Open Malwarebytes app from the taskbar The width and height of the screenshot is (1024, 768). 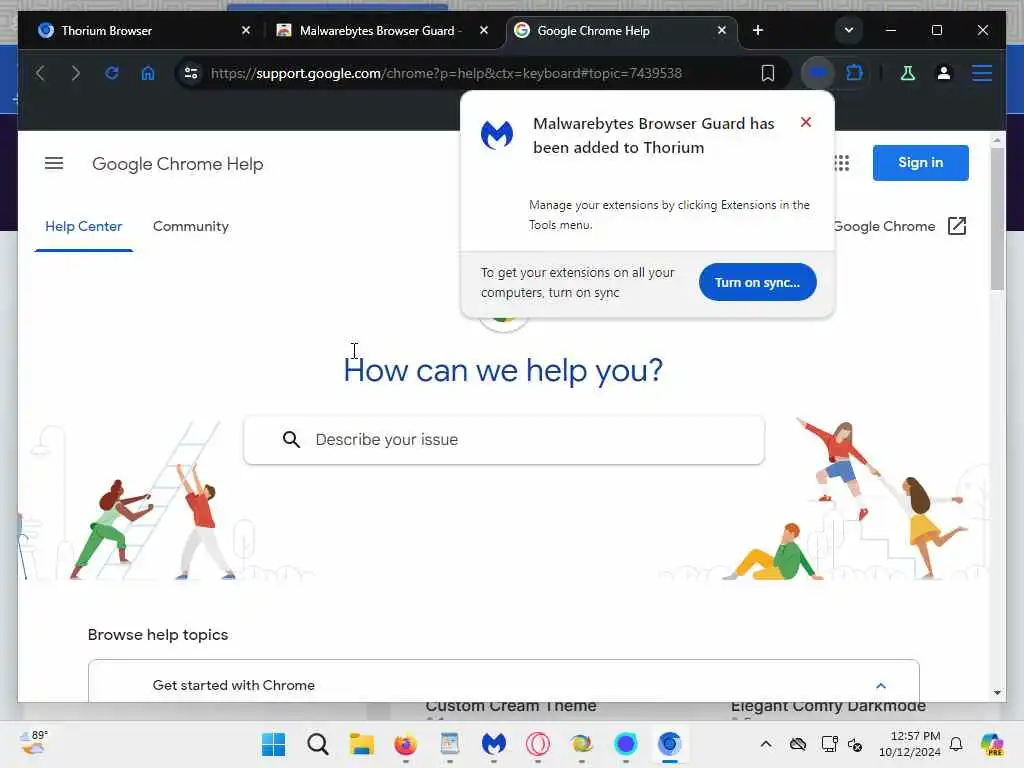pyautogui.click(x=494, y=744)
